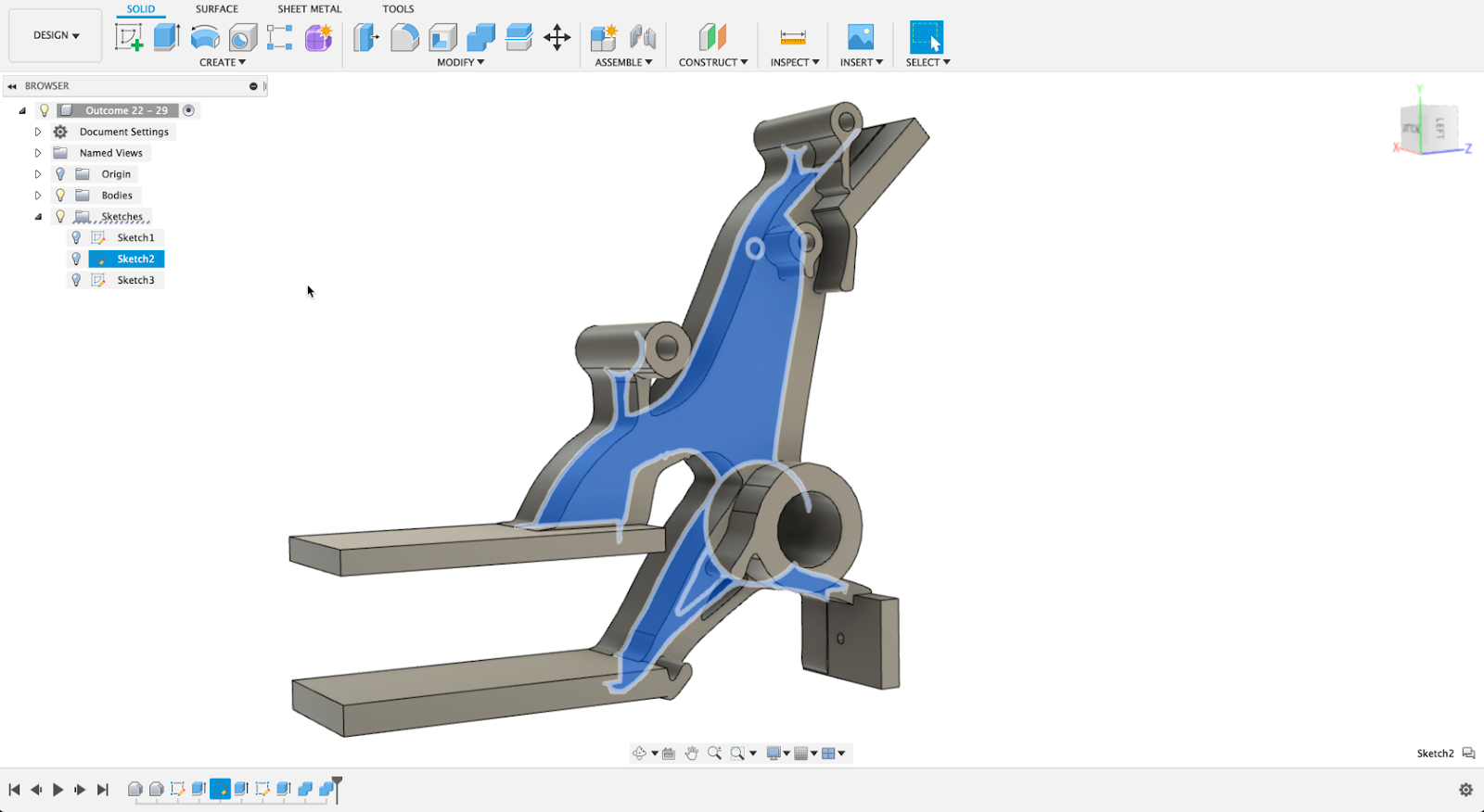Select the Extrude tool icon
Image resolution: width=1484 pixels, height=812 pixels.
(166, 37)
